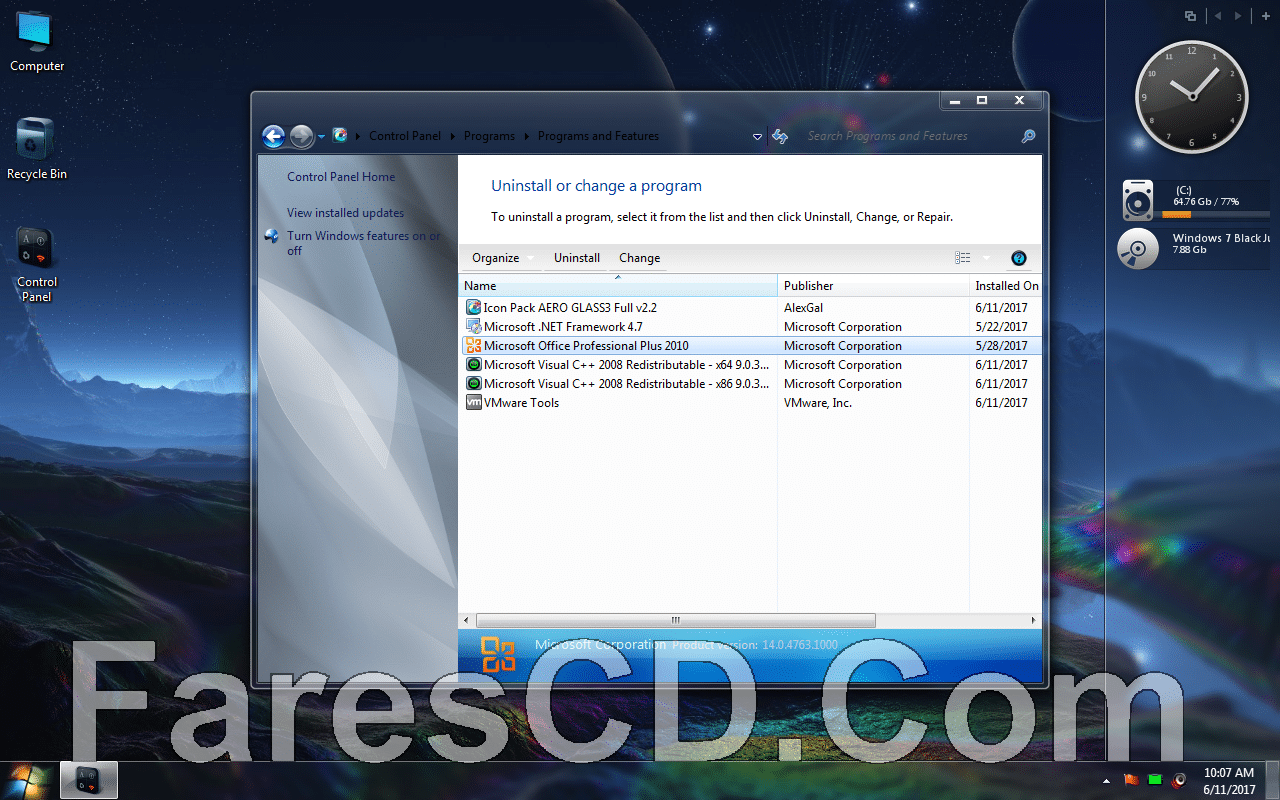Click the Visual C++ x86 row icon

(x=474, y=384)
